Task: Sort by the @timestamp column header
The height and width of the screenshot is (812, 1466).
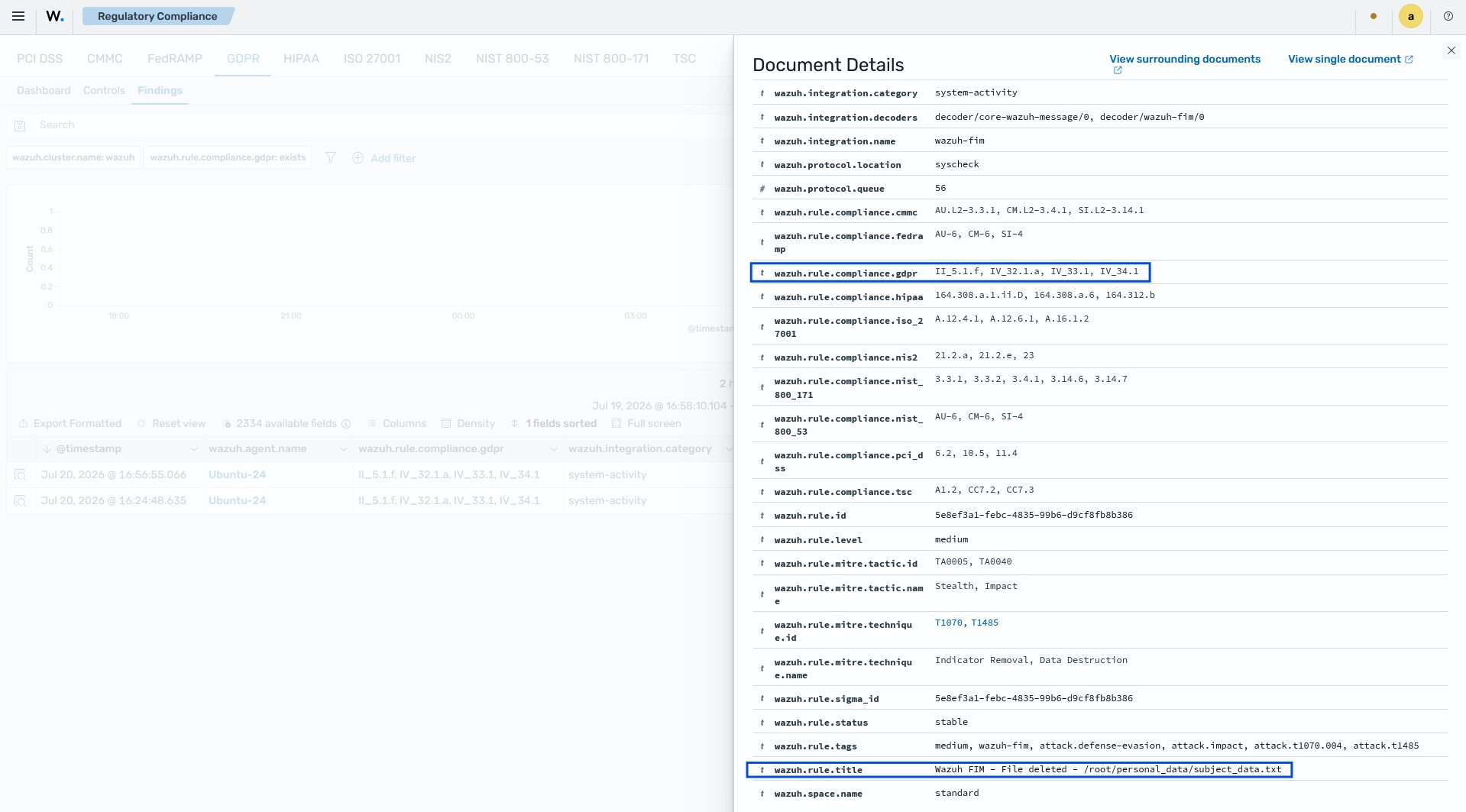Action: pos(89,448)
